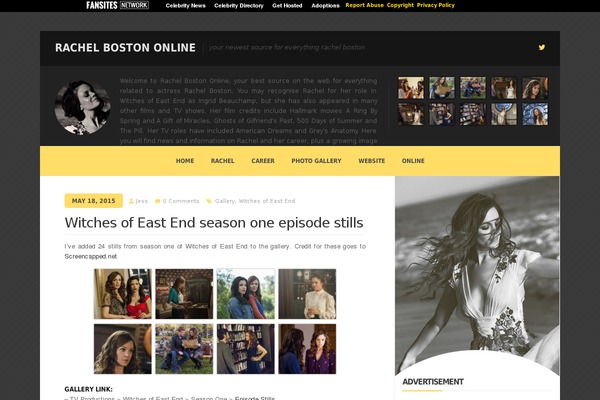The width and height of the screenshot is (600, 400).
Task: Select Adoptions in top bar
Action: pyautogui.click(x=325, y=5)
